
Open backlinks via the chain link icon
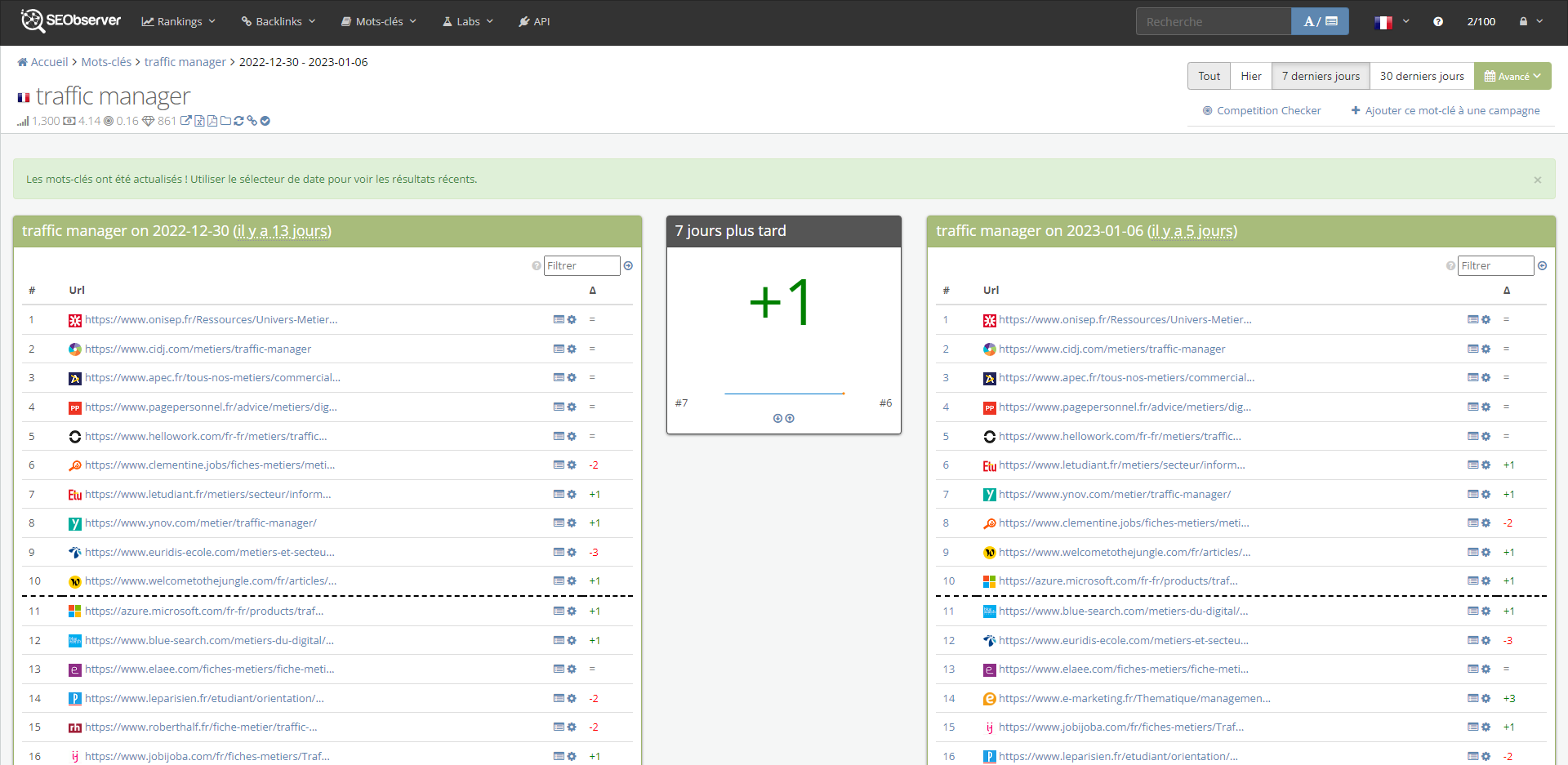pyautogui.click(x=252, y=121)
